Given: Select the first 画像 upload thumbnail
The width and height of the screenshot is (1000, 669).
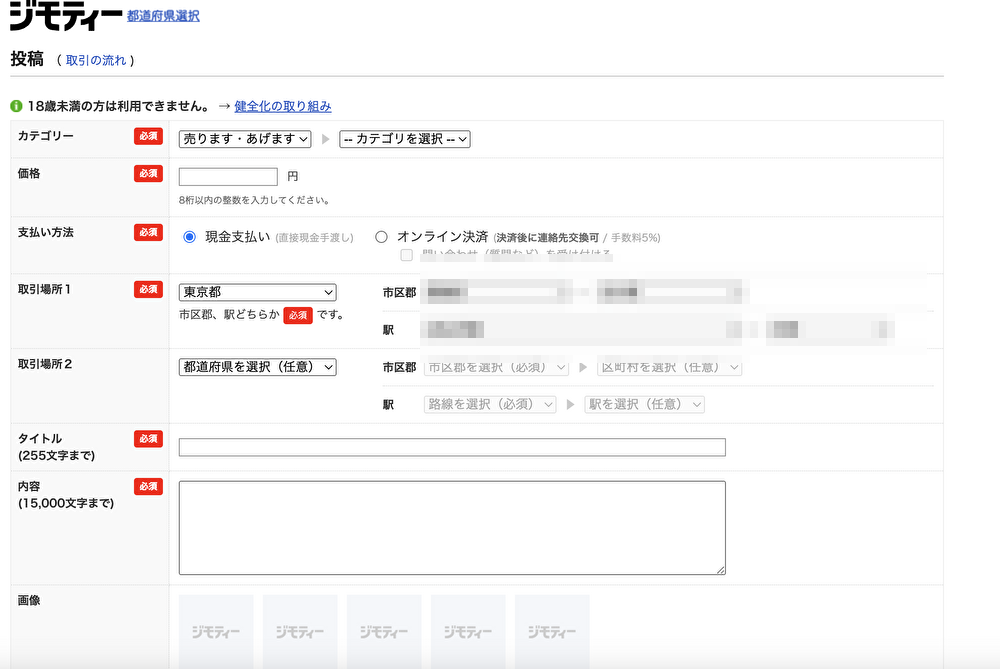Looking at the screenshot, I should [x=216, y=631].
